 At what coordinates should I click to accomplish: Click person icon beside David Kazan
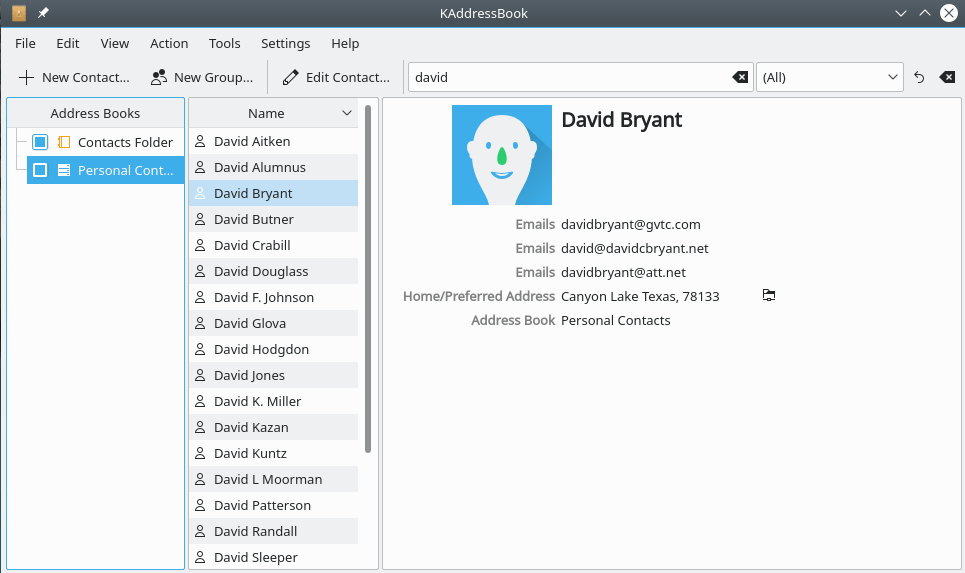(x=200, y=427)
